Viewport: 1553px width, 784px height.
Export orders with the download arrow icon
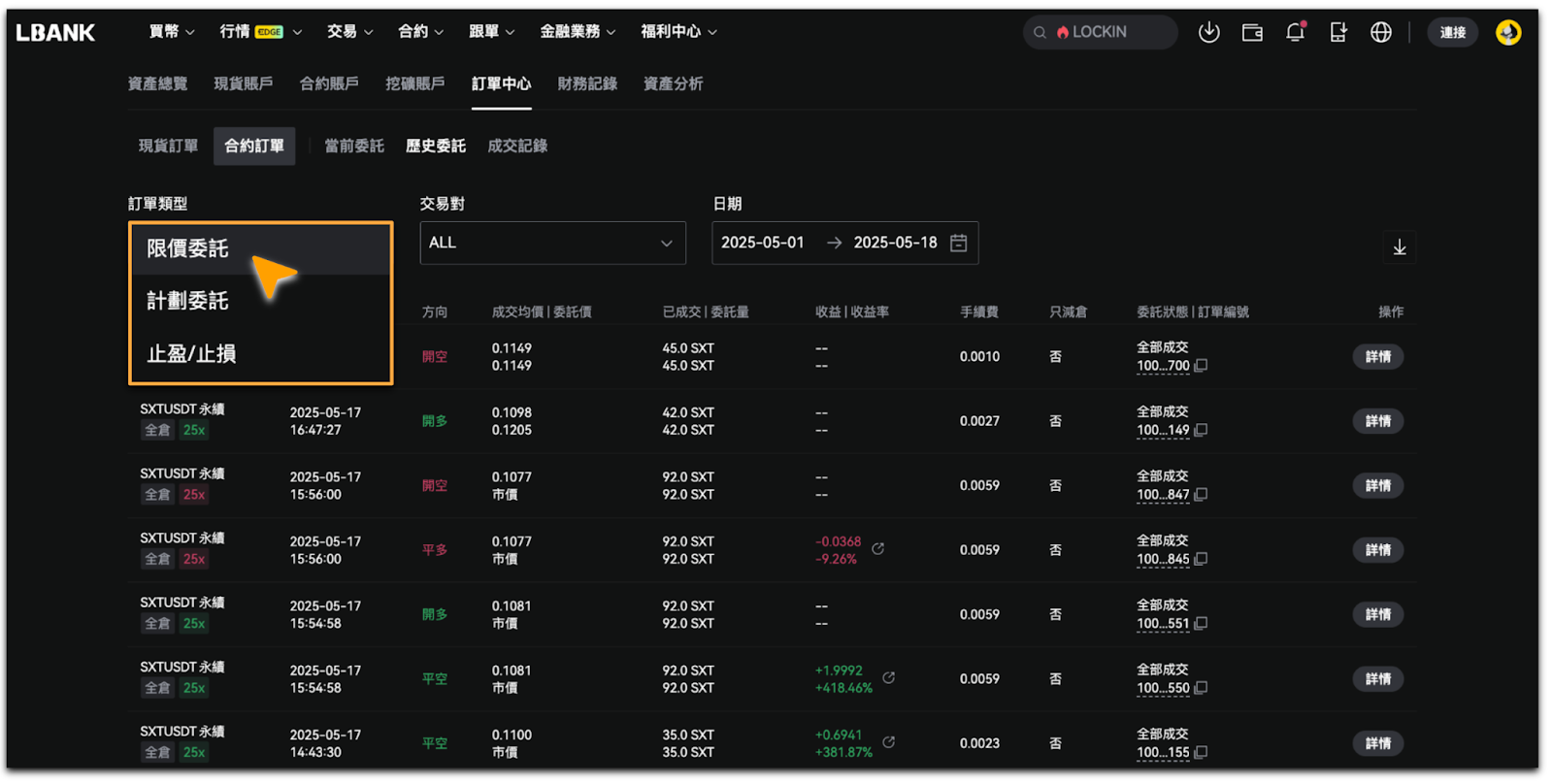tap(1400, 247)
